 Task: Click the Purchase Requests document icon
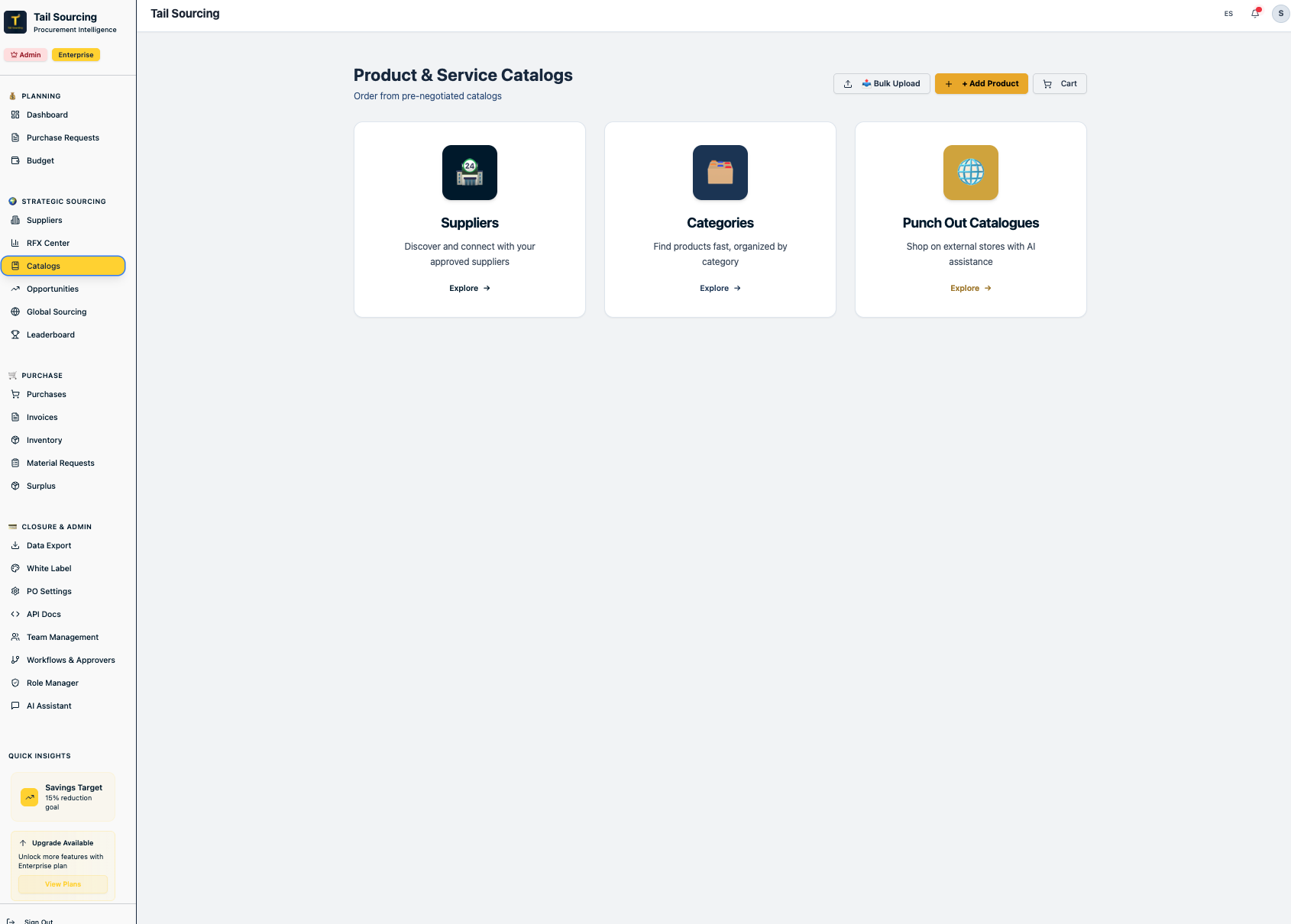point(15,137)
